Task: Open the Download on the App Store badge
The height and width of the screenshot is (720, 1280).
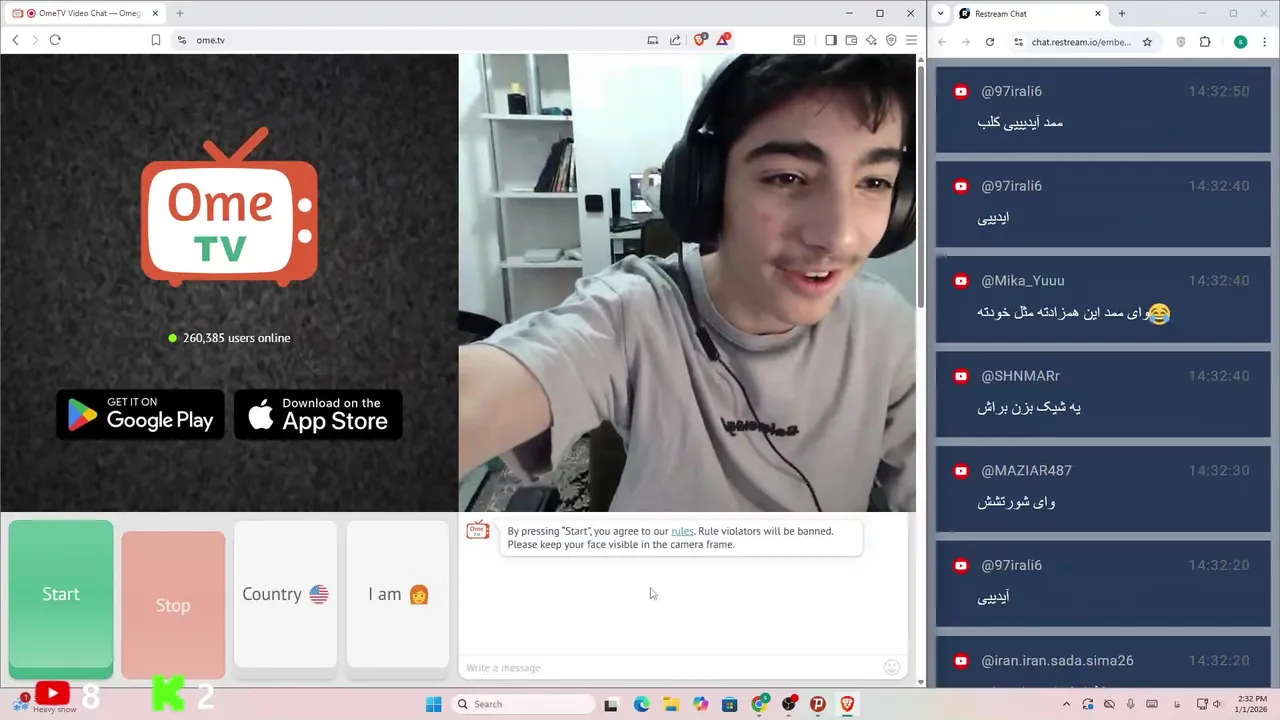Action: [318, 414]
